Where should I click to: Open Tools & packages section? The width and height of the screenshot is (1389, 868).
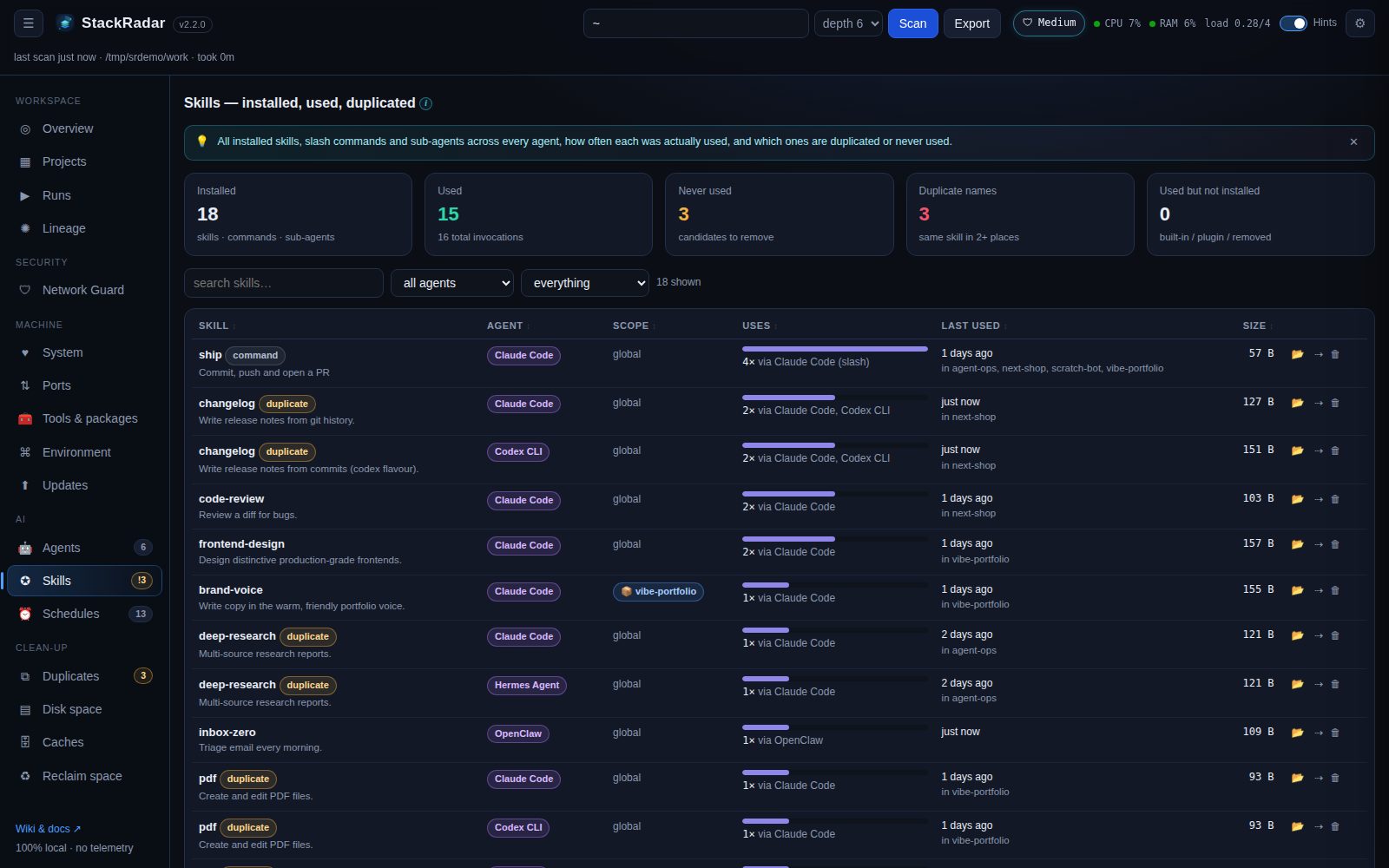[x=84, y=418]
